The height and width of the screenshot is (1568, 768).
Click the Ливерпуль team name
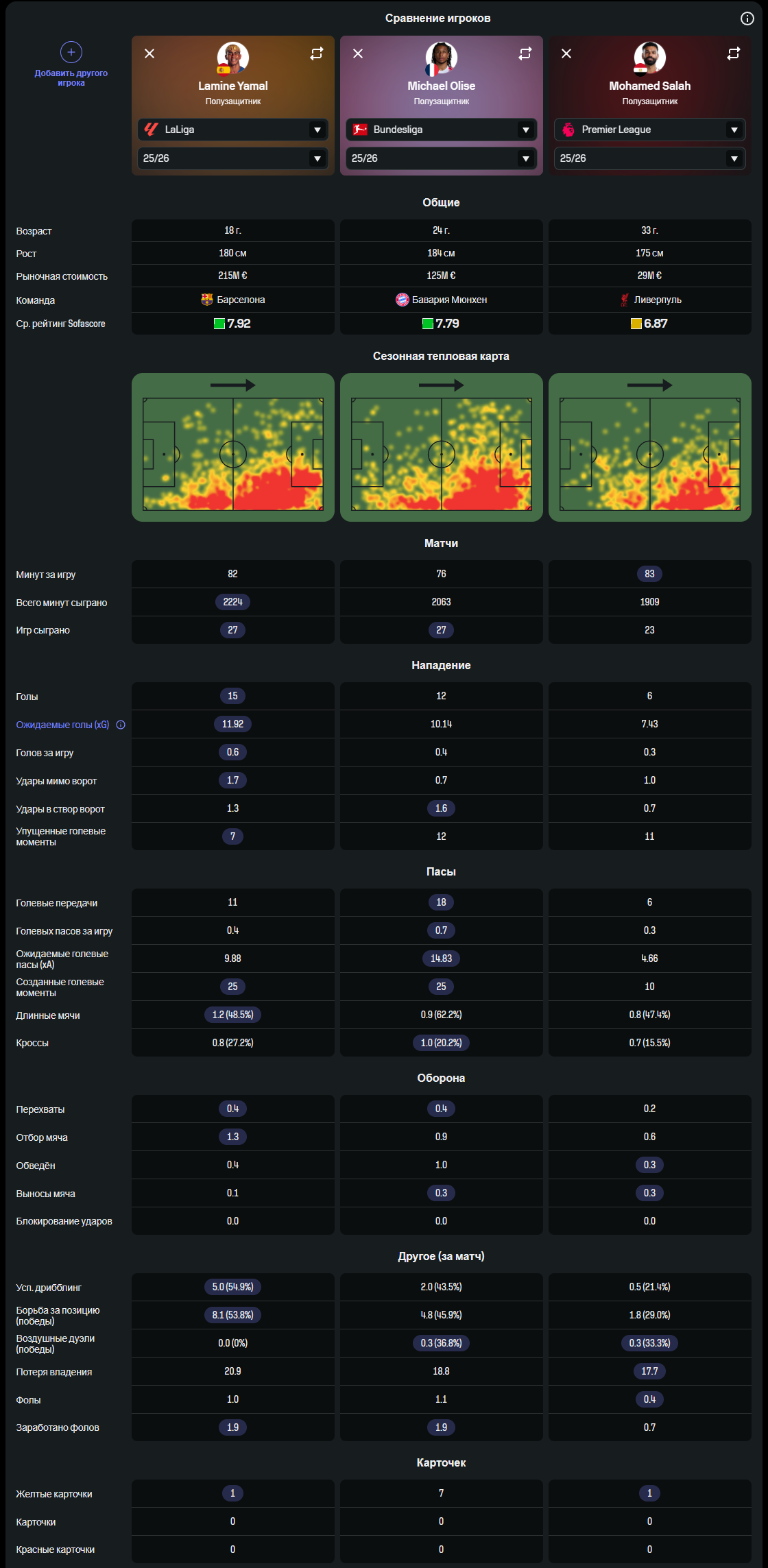point(658,300)
